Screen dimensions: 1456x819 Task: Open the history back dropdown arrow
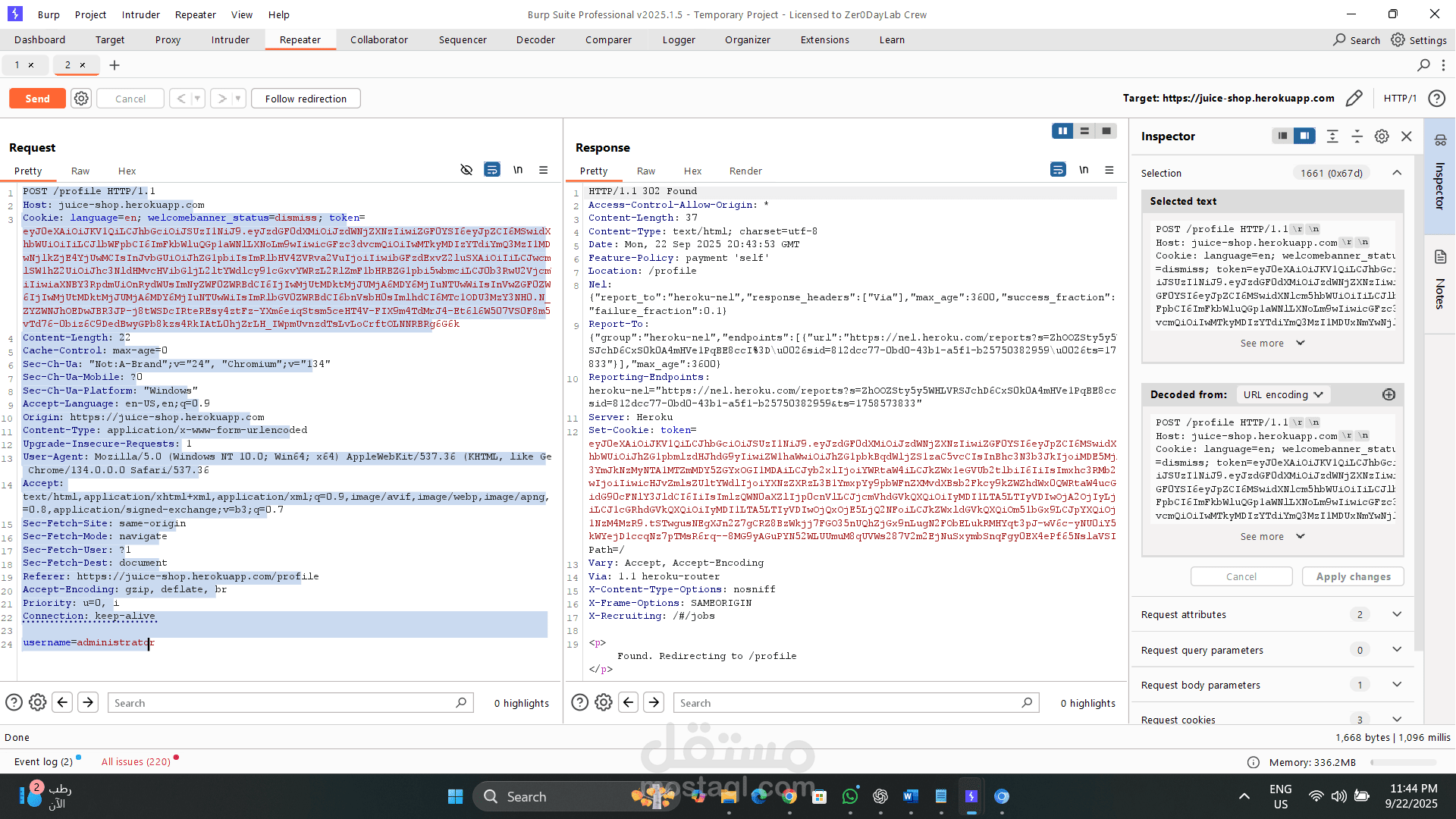(197, 99)
